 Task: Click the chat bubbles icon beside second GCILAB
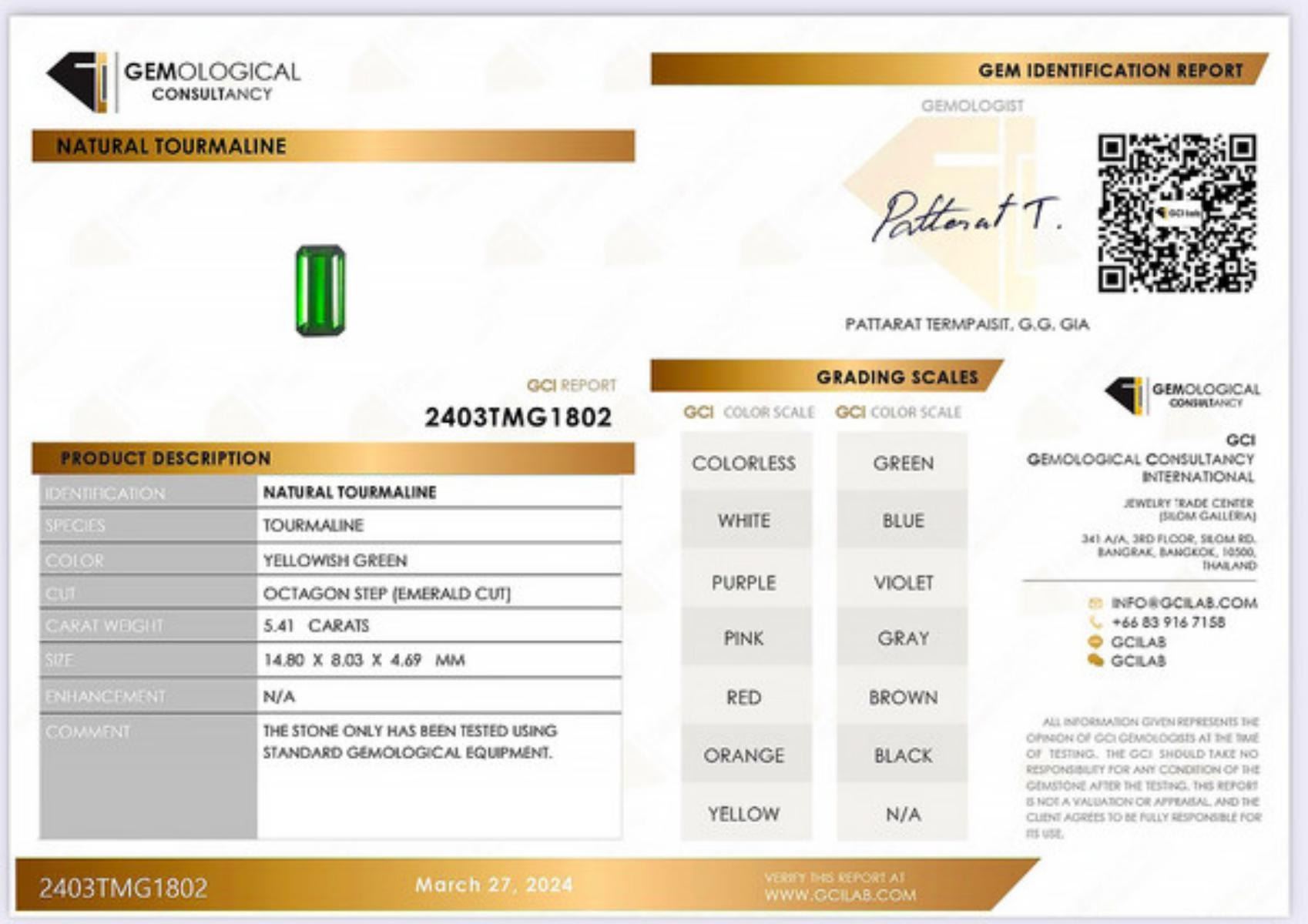pyautogui.click(x=1095, y=661)
